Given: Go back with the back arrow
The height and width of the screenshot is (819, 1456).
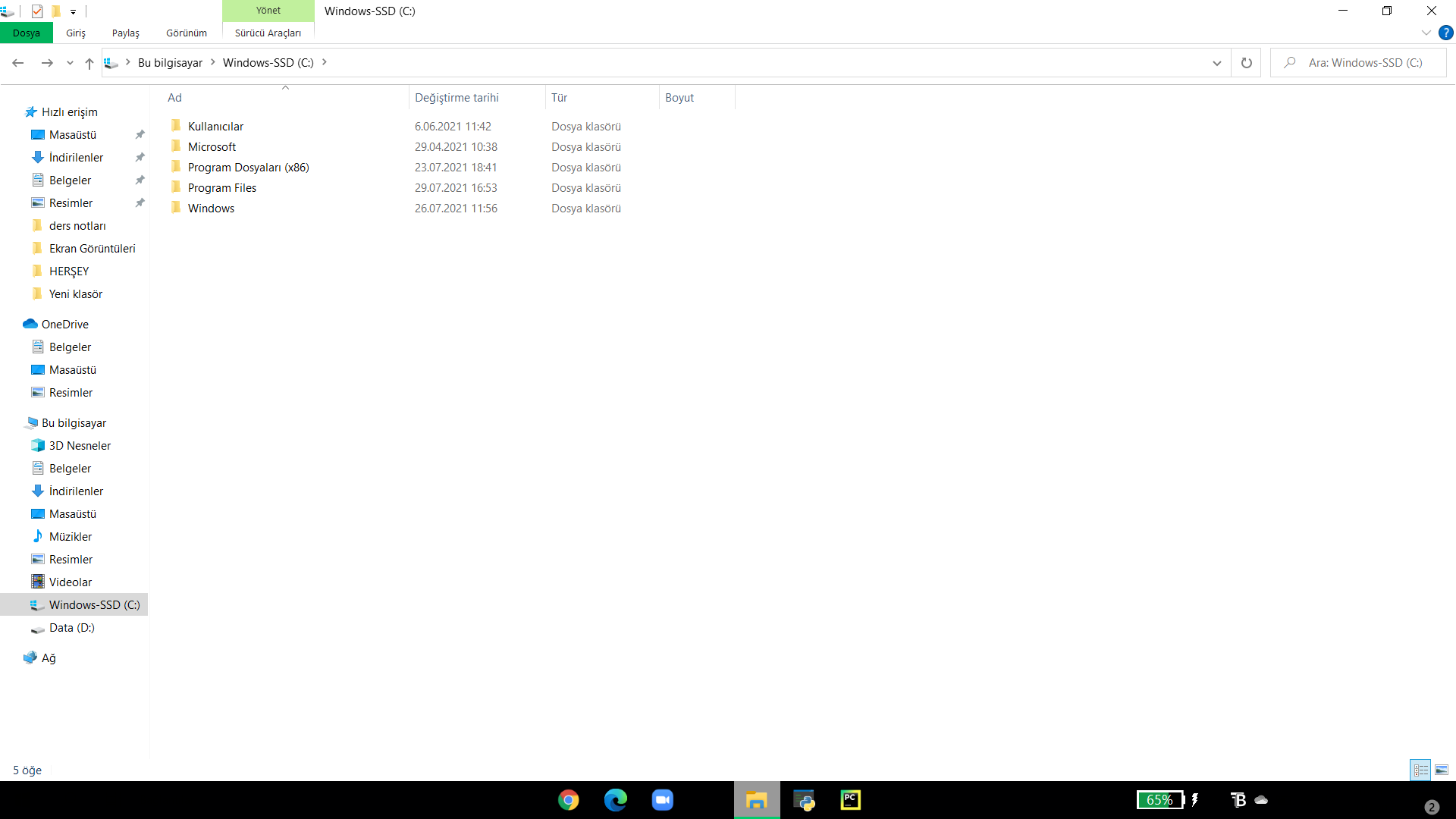Looking at the screenshot, I should coord(18,63).
